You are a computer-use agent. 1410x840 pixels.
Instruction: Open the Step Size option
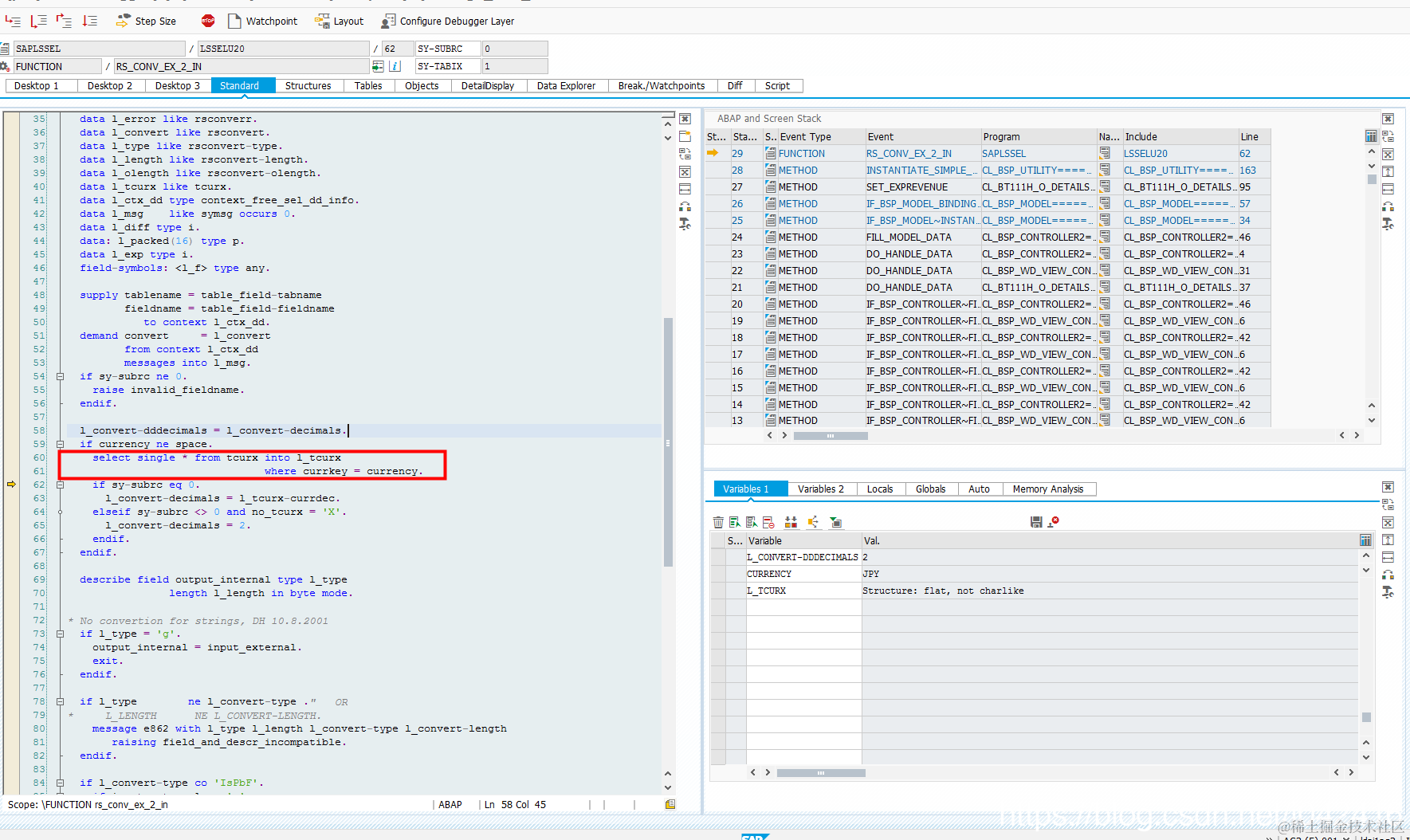pyautogui.click(x=146, y=21)
